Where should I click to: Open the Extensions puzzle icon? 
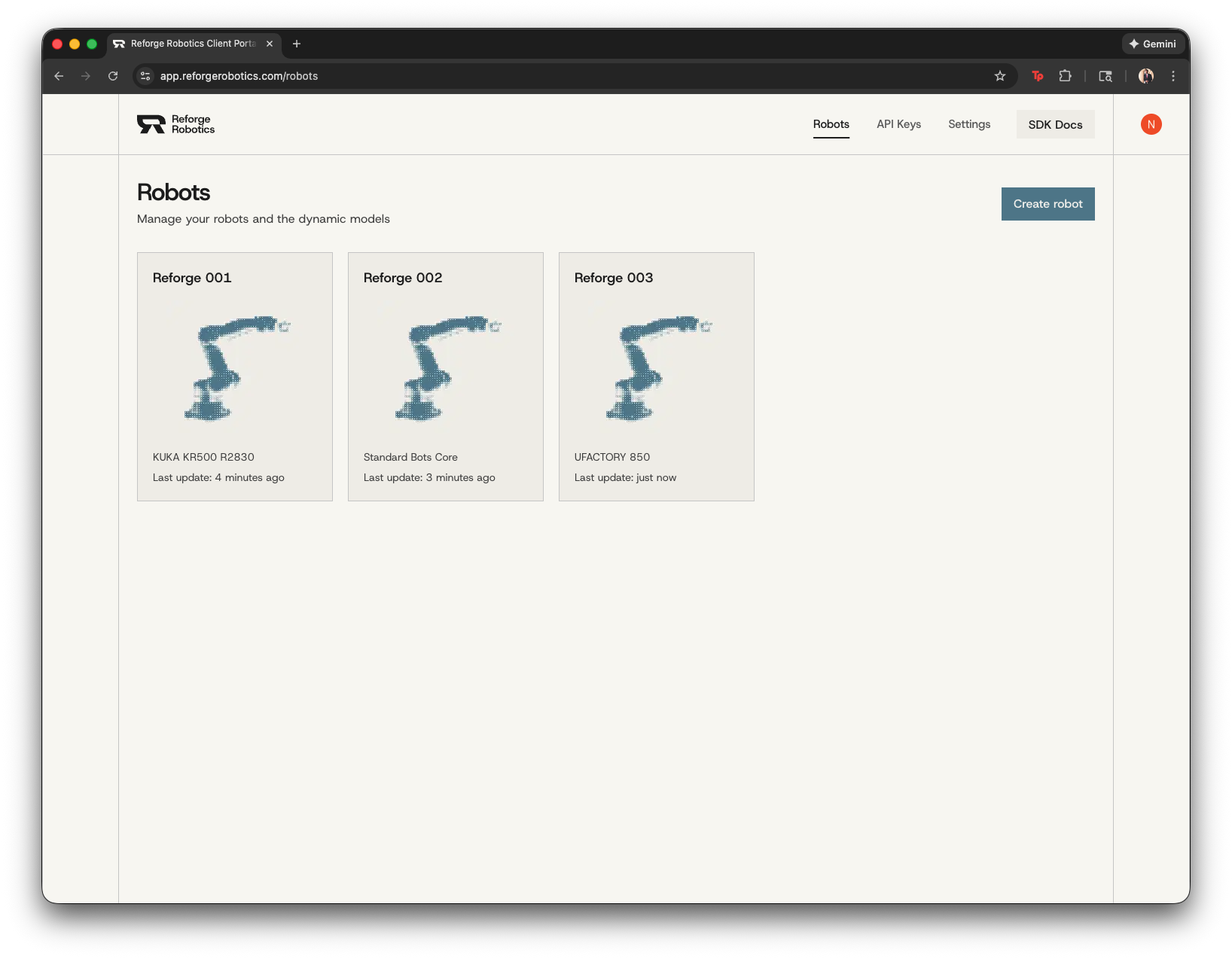click(1065, 76)
